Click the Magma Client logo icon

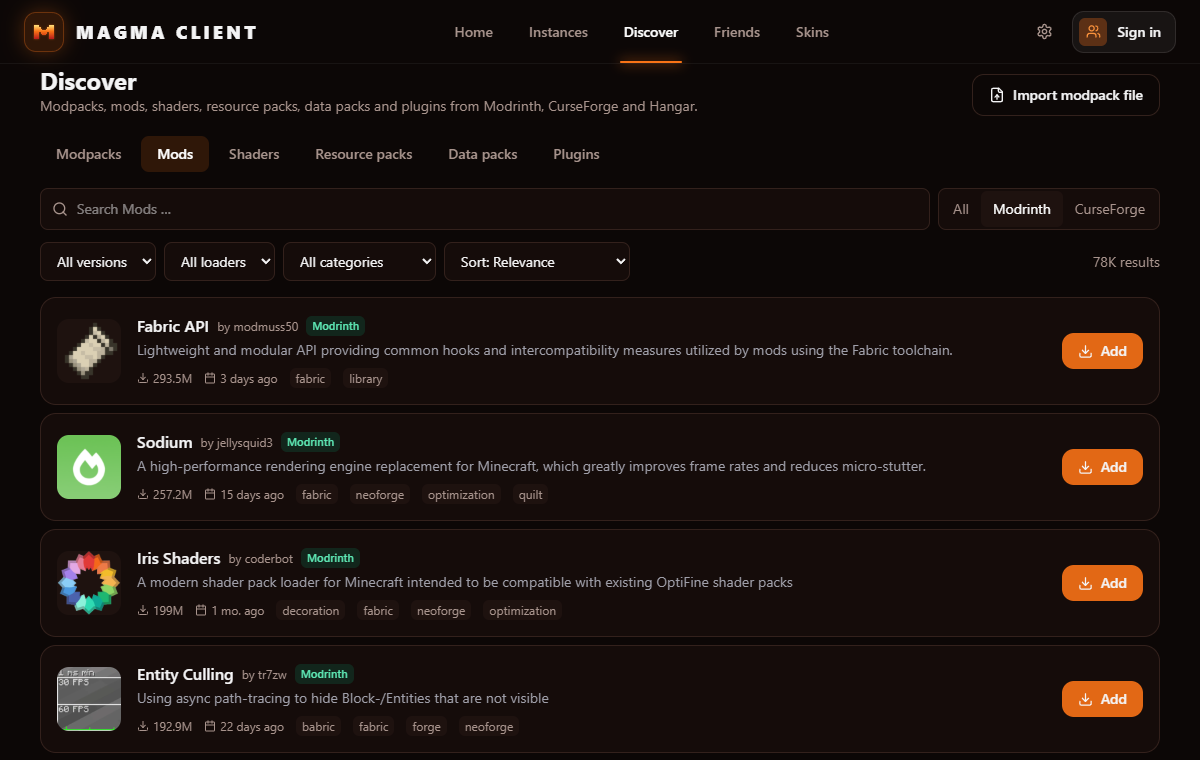pyautogui.click(x=44, y=32)
